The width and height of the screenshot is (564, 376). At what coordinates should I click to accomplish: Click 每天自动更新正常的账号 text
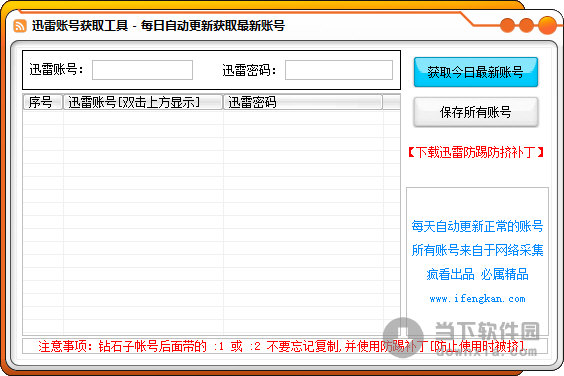pyautogui.click(x=477, y=226)
